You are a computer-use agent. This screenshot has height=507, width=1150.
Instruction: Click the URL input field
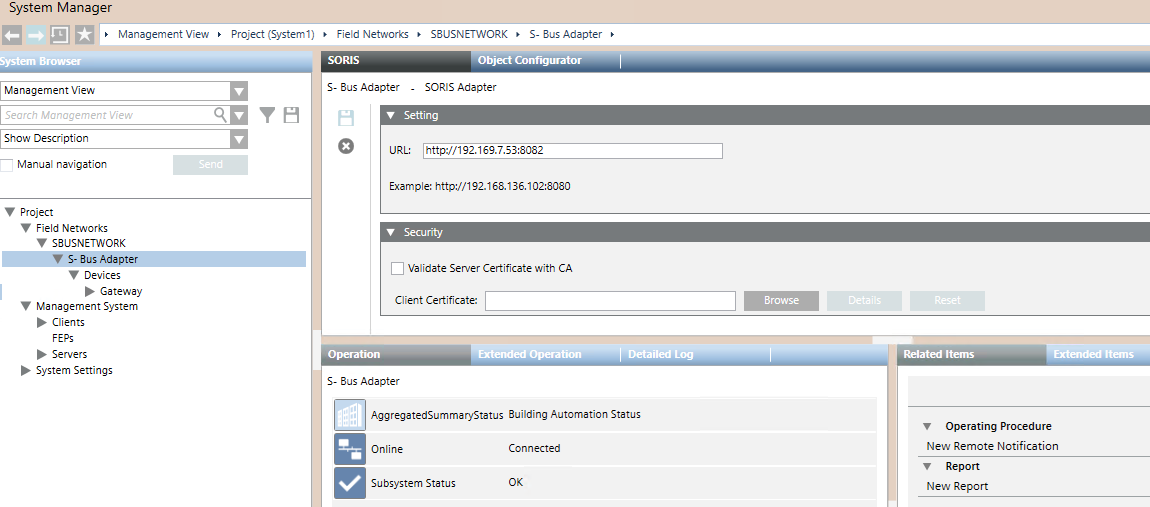pyautogui.click(x=572, y=151)
